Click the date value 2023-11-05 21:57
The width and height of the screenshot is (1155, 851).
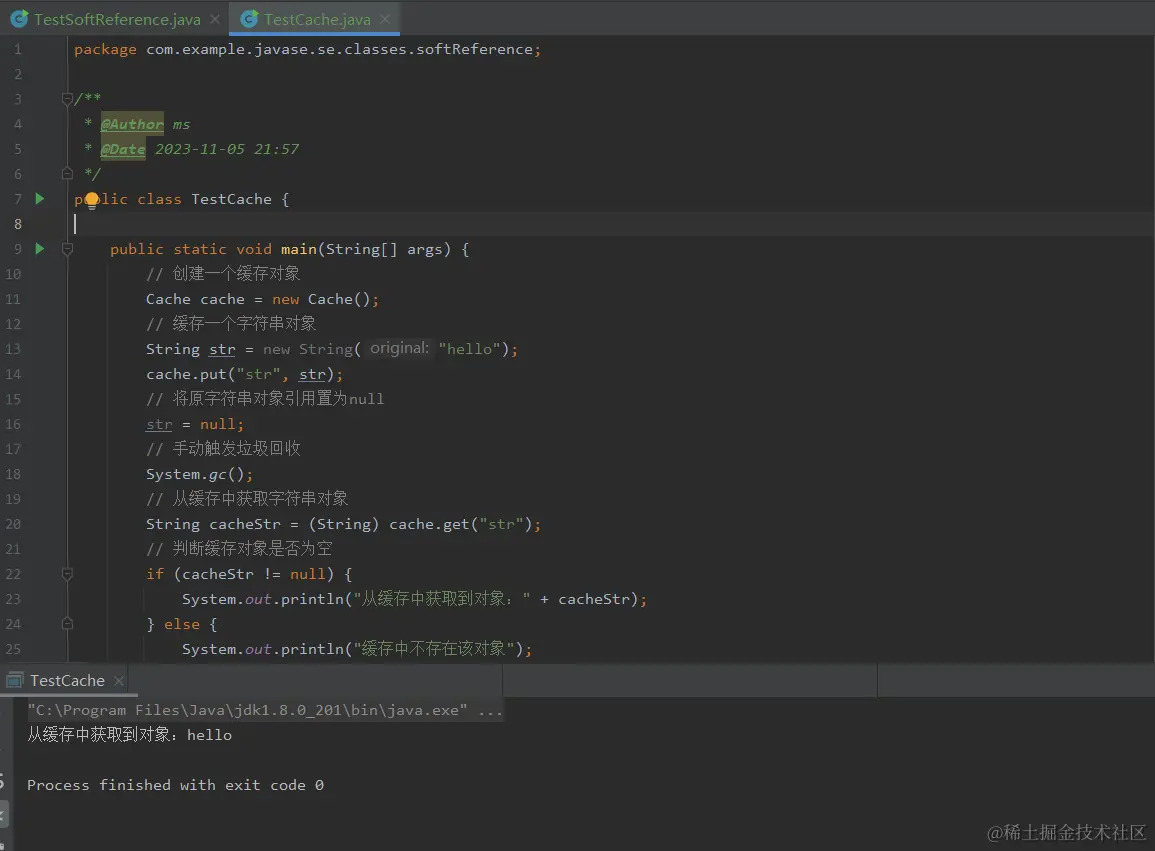(227, 149)
